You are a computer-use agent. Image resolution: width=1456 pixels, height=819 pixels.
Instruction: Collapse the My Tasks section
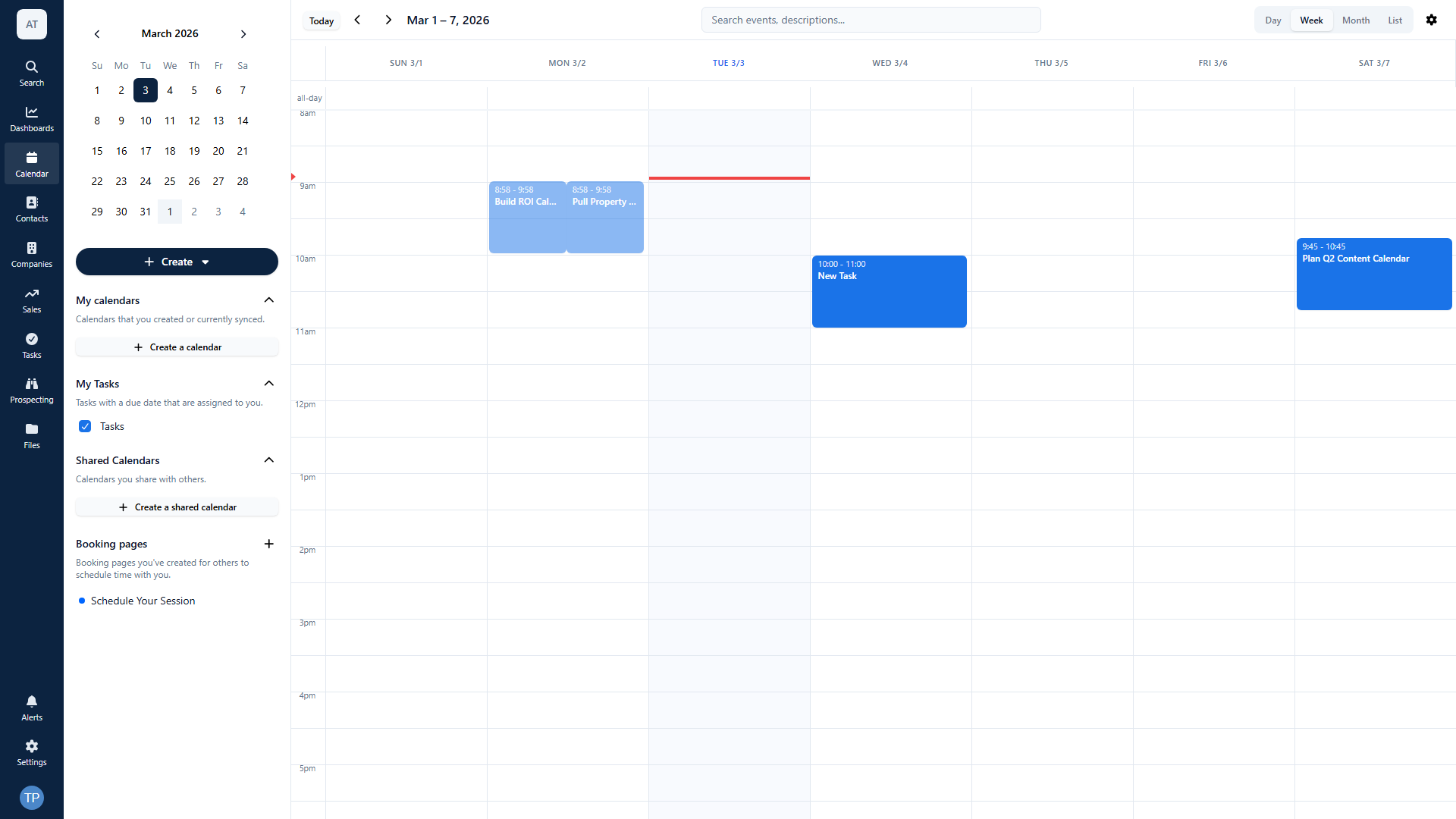click(268, 384)
